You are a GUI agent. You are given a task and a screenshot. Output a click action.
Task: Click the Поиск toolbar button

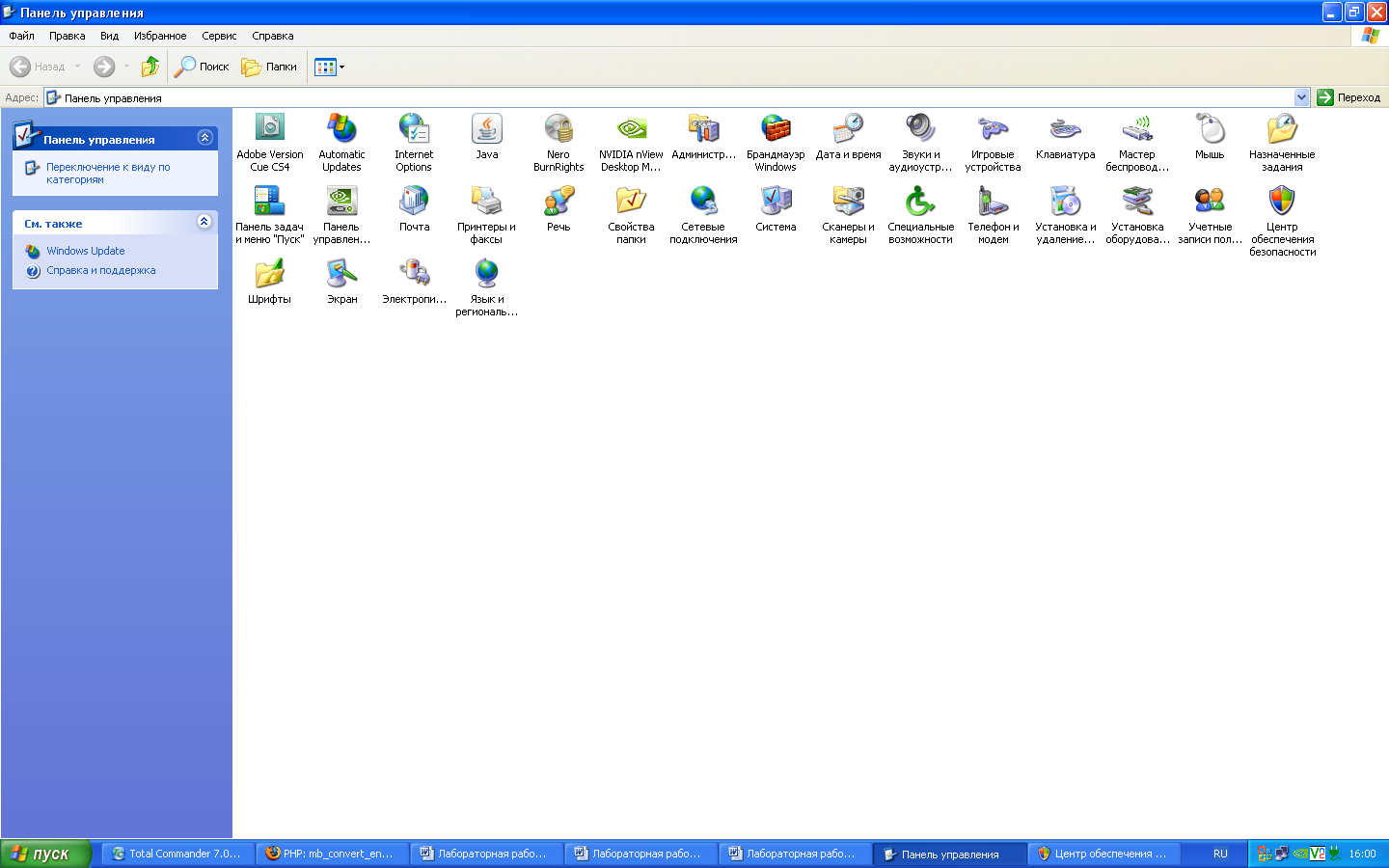(x=202, y=67)
